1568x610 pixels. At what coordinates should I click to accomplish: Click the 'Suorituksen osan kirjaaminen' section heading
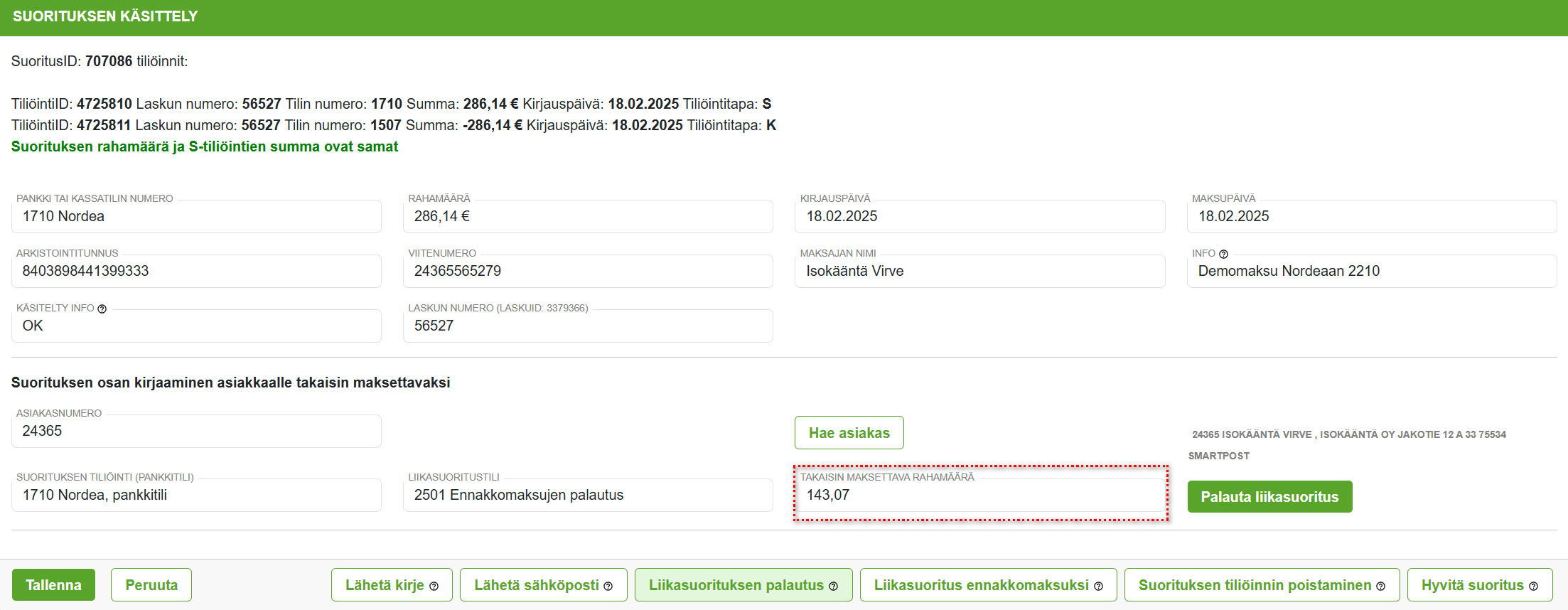231,382
